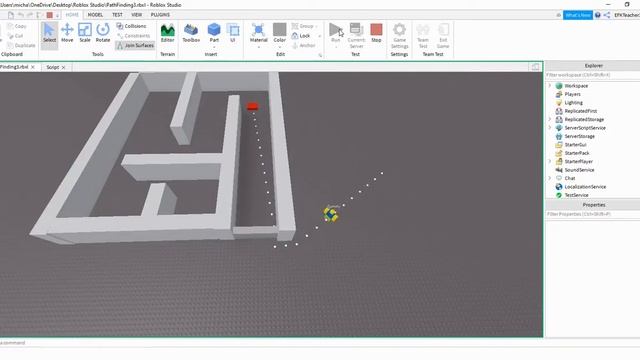Open the Material picker
The height and width of the screenshot is (360, 640).
tap(258, 33)
